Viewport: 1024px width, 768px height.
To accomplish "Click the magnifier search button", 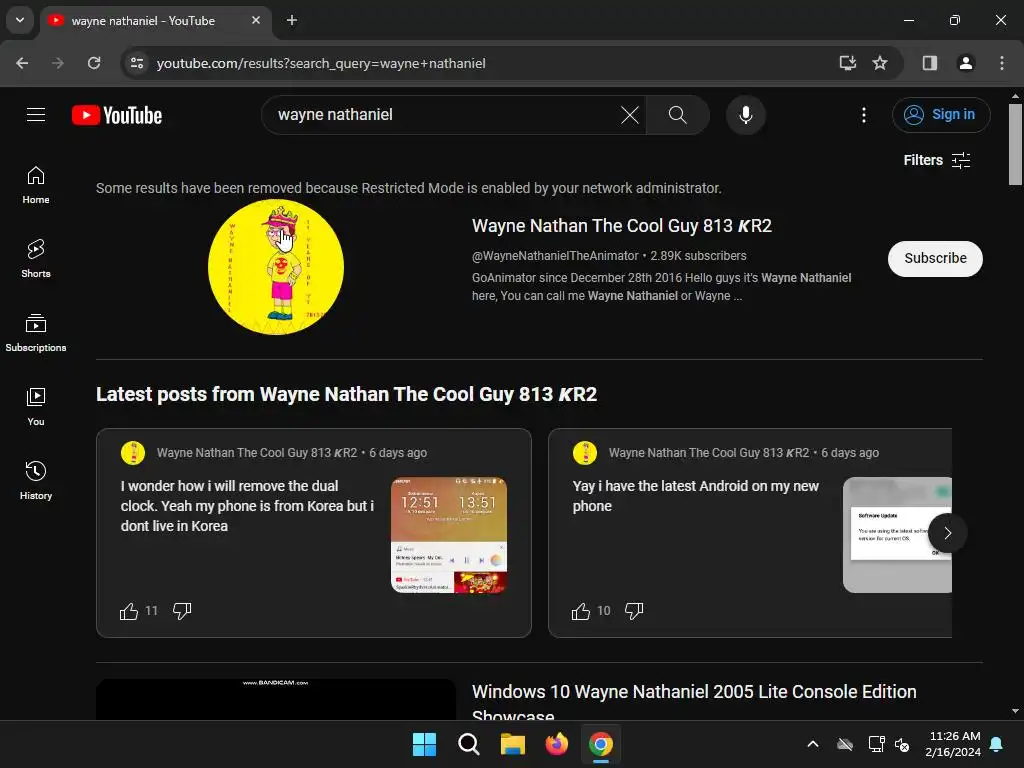I will click(x=678, y=116).
